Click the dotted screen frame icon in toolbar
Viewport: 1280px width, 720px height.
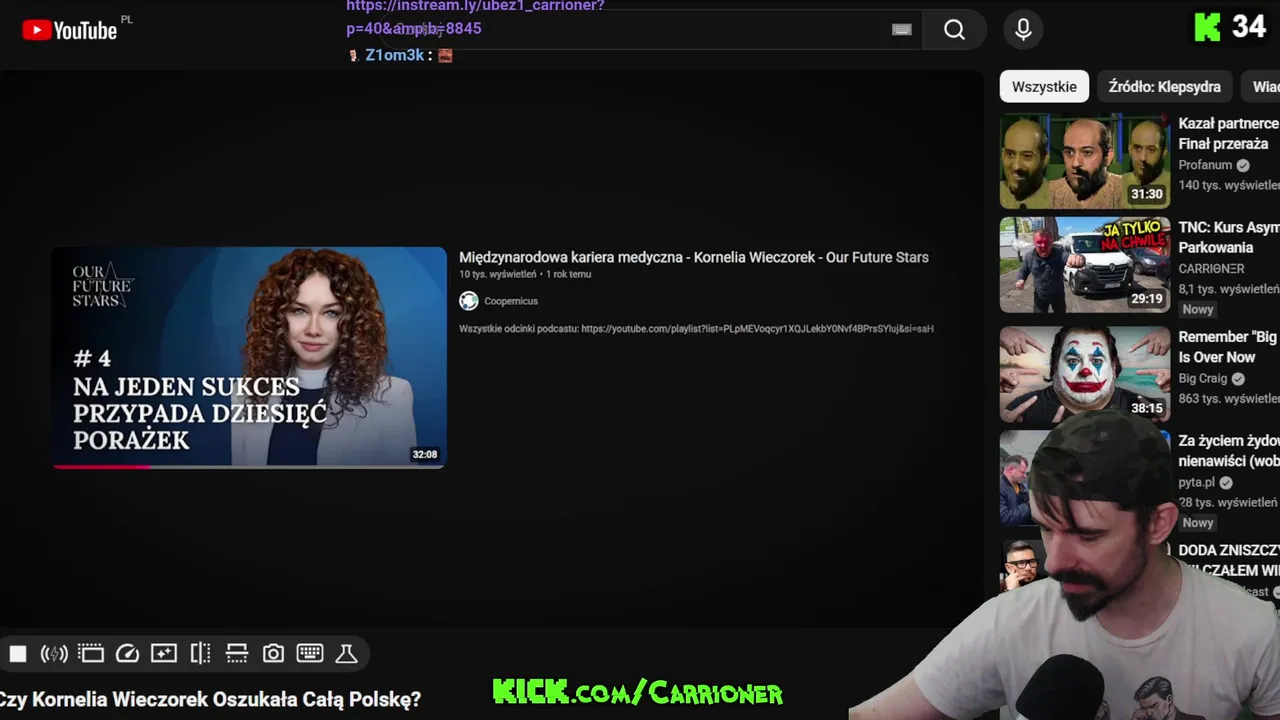point(91,654)
